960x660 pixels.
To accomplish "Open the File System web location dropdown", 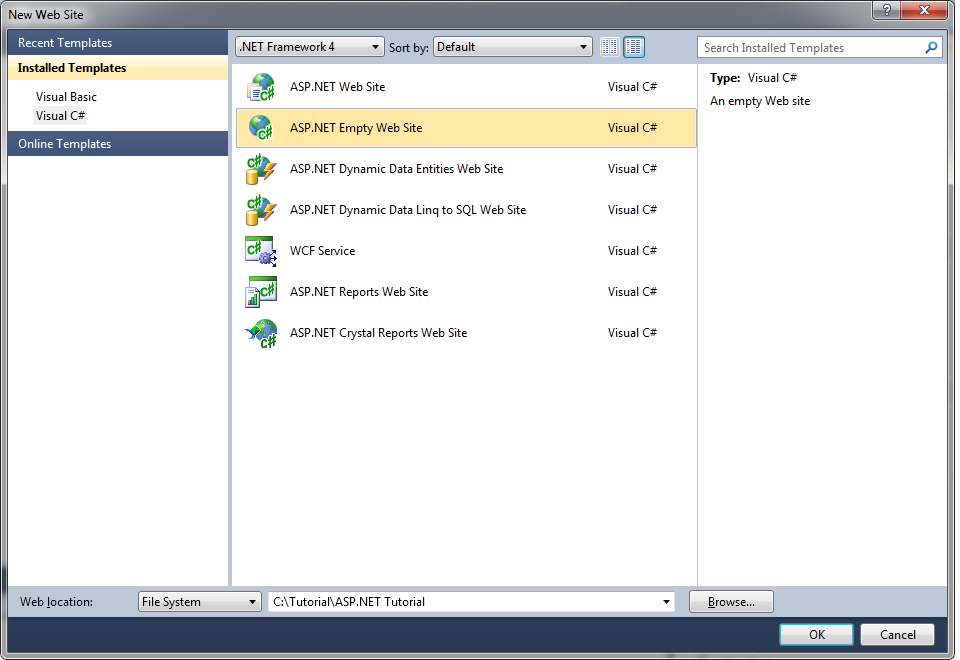I will pos(200,602).
